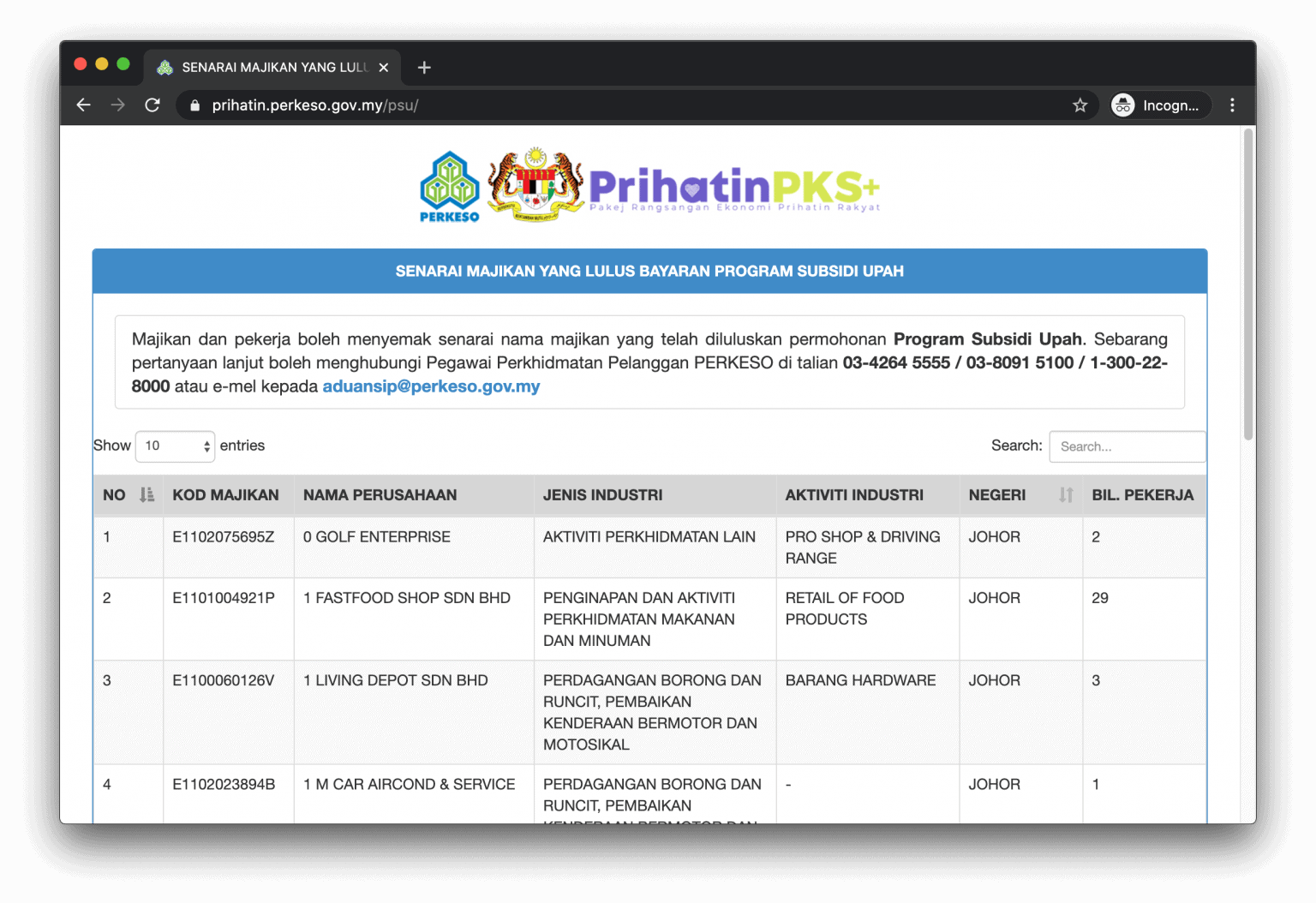Click aduansip@perkeso.gov.my email link
Image resolution: width=1316 pixels, height=903 pixels.
point(431,386)
